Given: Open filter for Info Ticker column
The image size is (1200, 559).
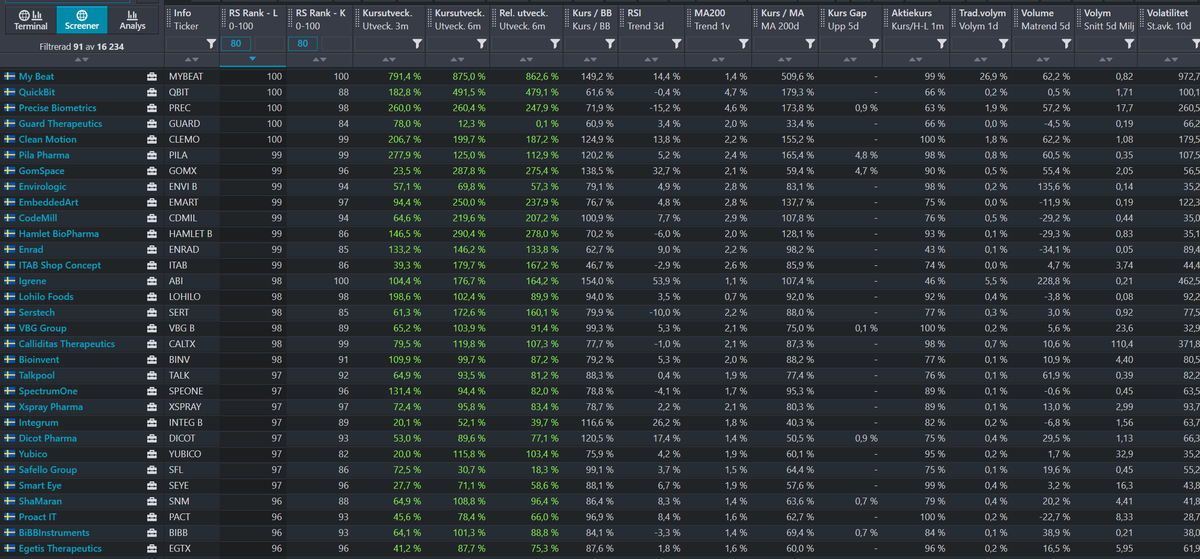Looking at the screenshot, I should (210, 44).
